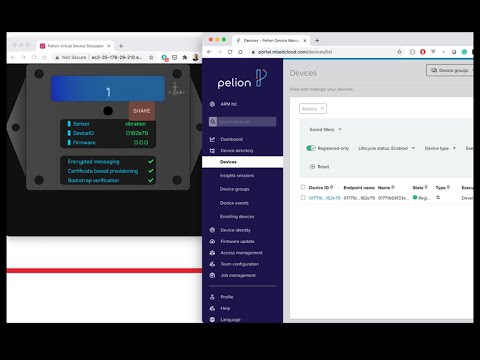Open the Device type filter dropdown
This screenshot has width=480, height=360.
point(440,148)
